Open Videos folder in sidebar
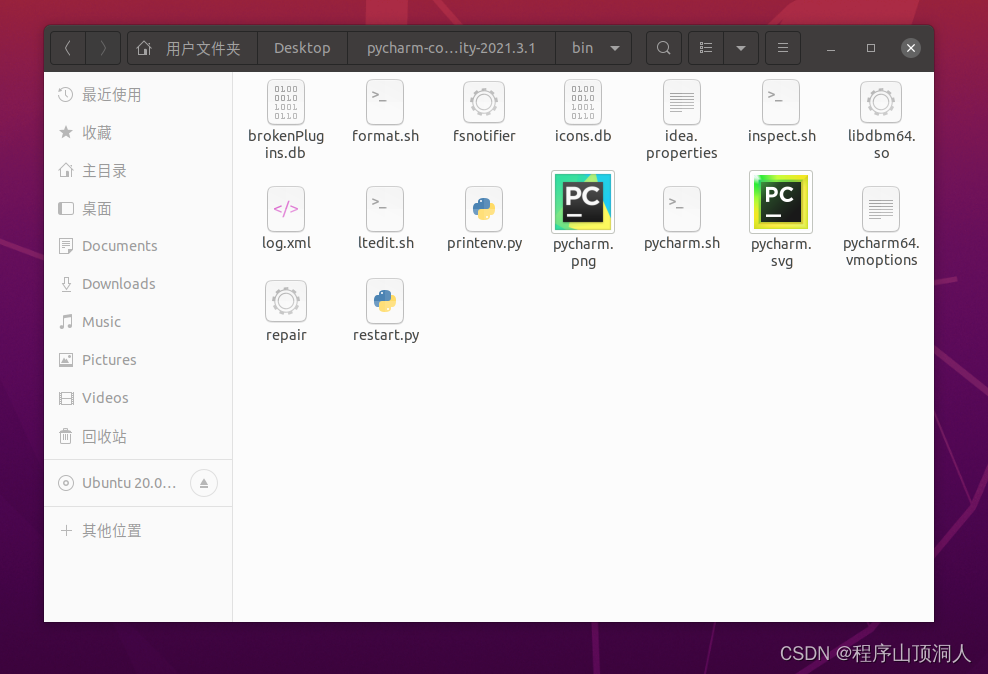 [x=138, y=397]
